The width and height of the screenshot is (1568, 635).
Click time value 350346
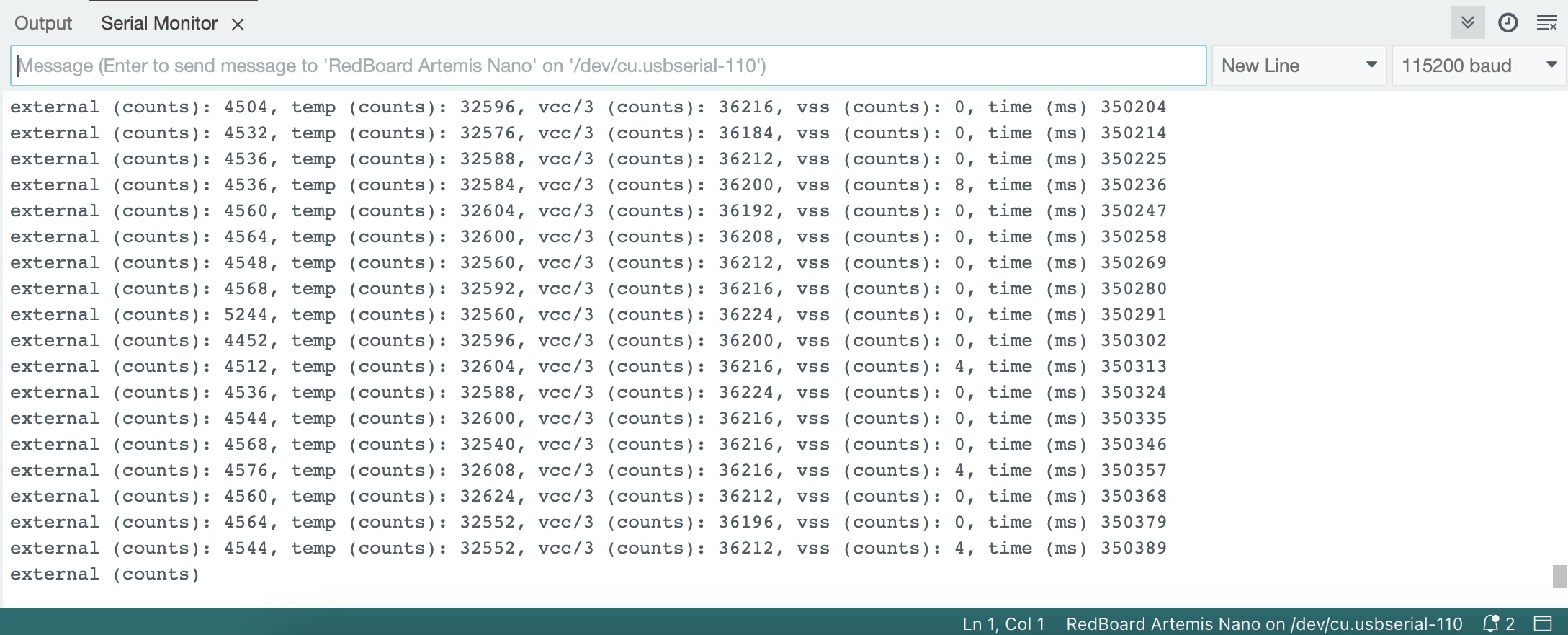[x=1134, y=445]
